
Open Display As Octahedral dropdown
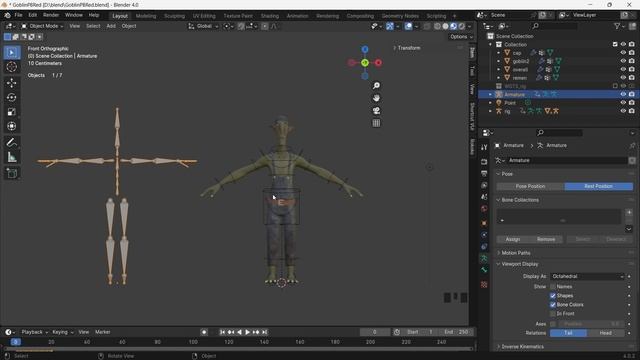point(587,276)
